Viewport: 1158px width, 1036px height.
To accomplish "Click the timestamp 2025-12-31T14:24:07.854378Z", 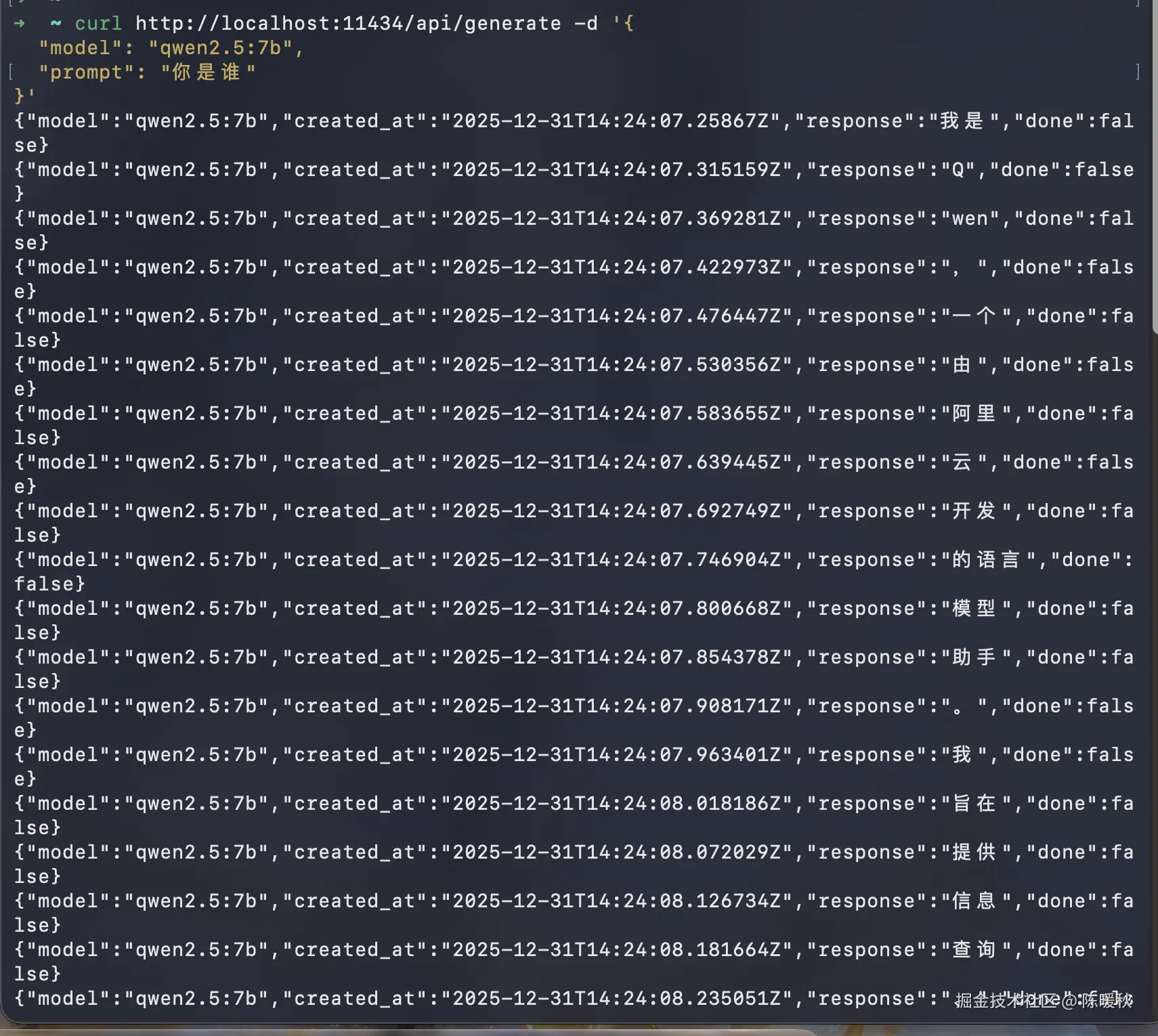I will (617, 657).
